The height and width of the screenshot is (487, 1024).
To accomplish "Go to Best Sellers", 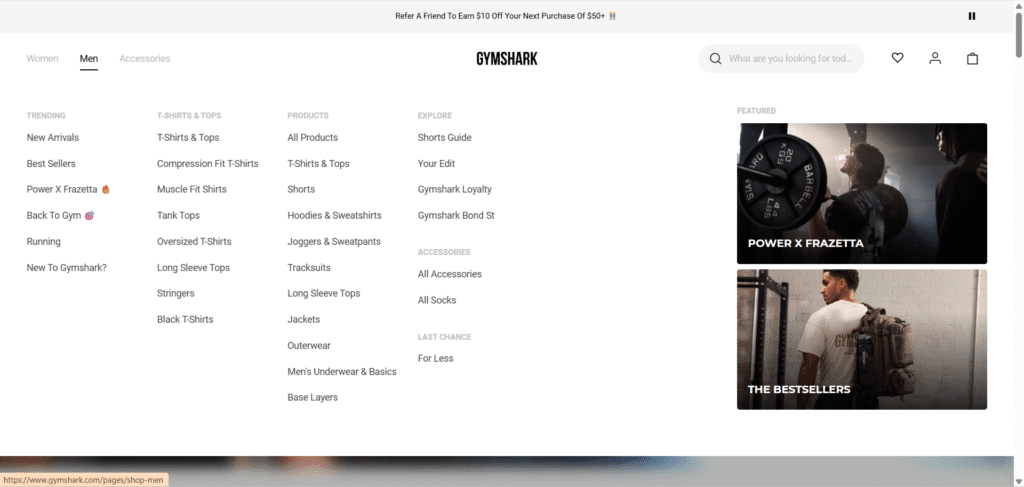I will click(51, 164).
